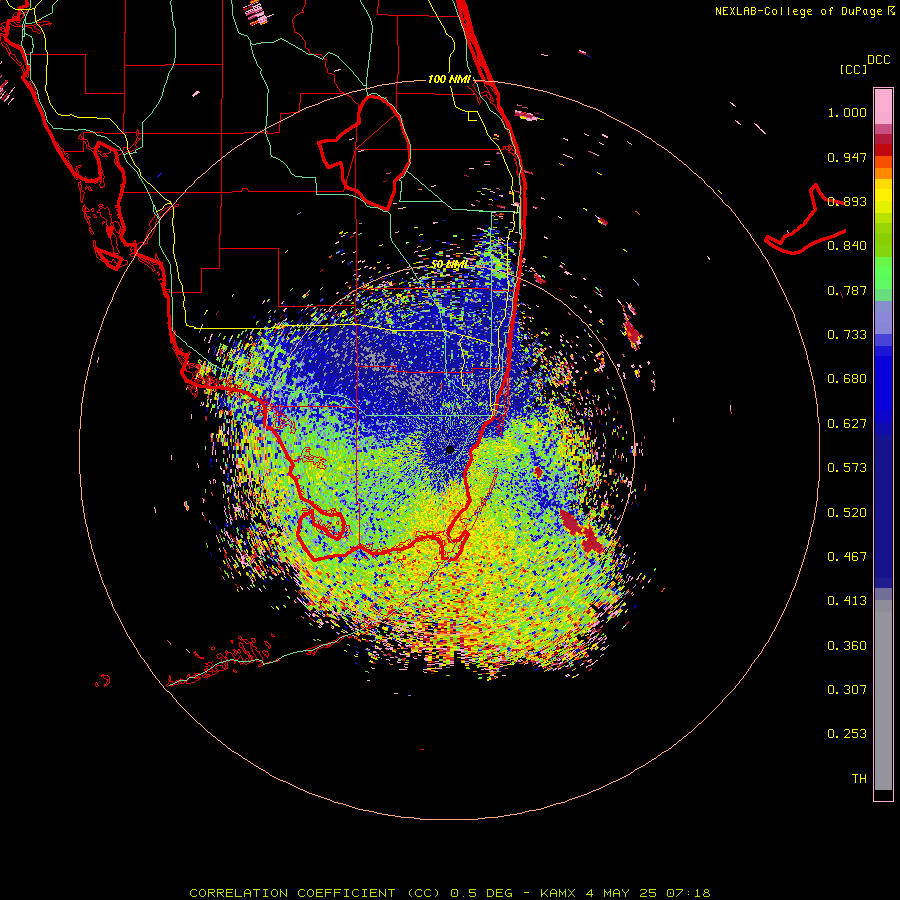Screen dimensions: 900x900
Task: Click the 0.5 DEG elevation text
Action: (x=481, y=893)
